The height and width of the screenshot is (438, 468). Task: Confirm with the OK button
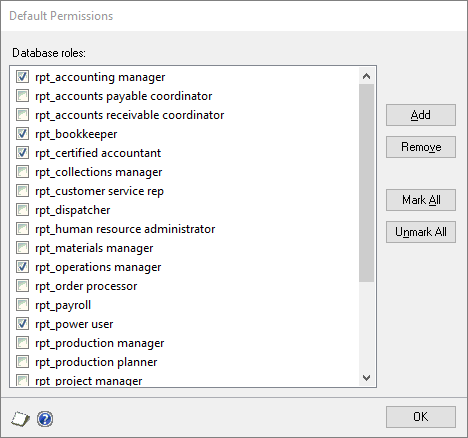tap(421, 417)
